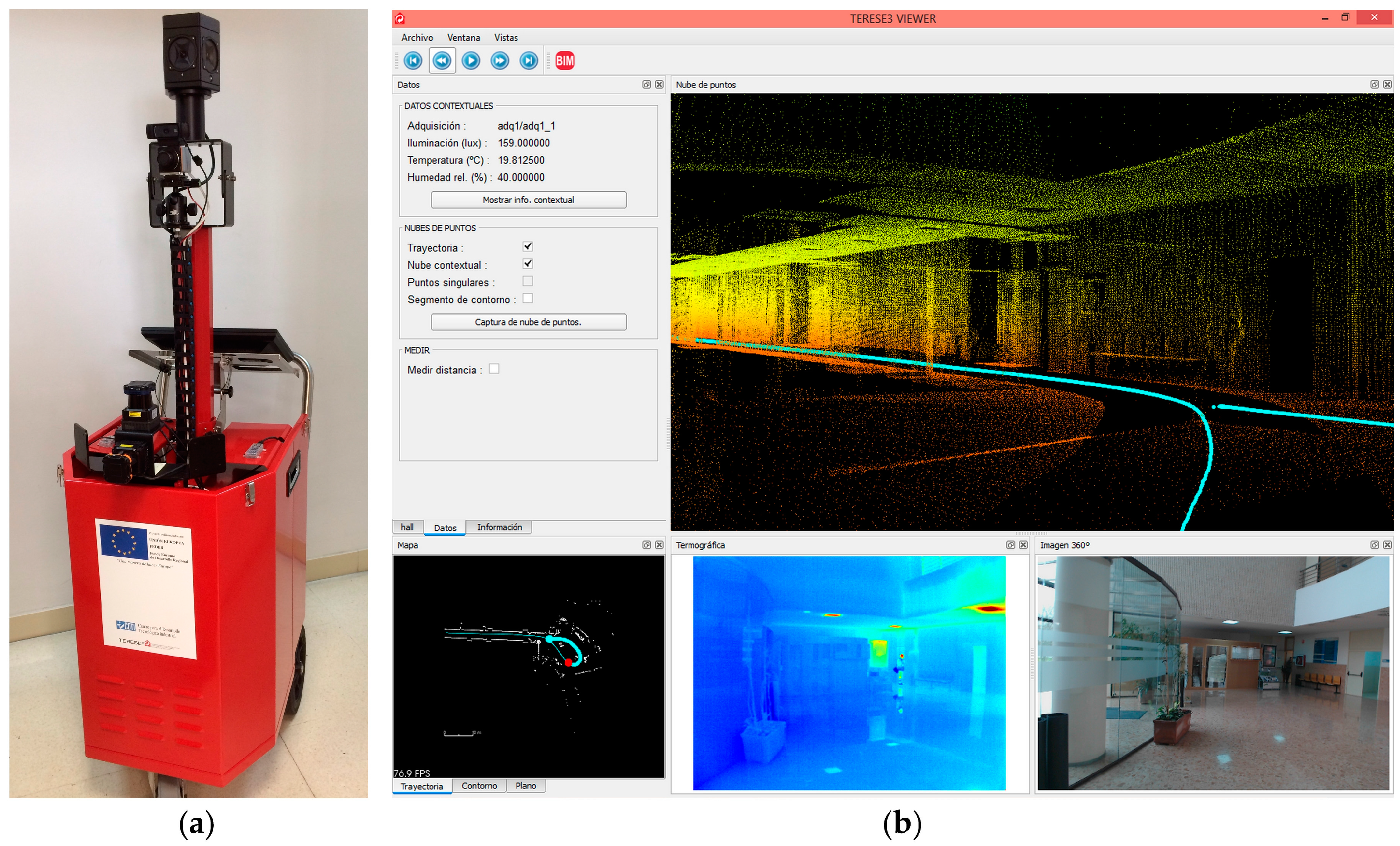Disable the Trayectoria checkbox
Viewport: 1400px width, 846px height.
click(x=527, y=246)
